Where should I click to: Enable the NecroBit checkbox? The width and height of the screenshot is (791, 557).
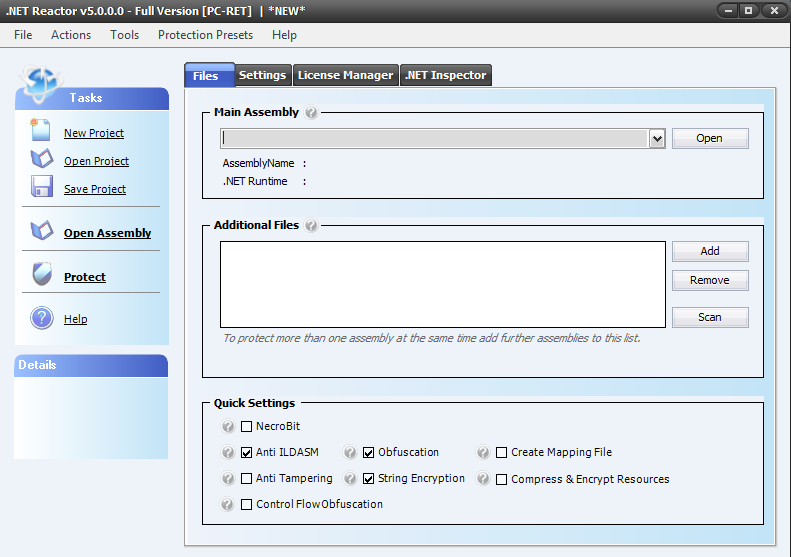(x=246, y=426)
